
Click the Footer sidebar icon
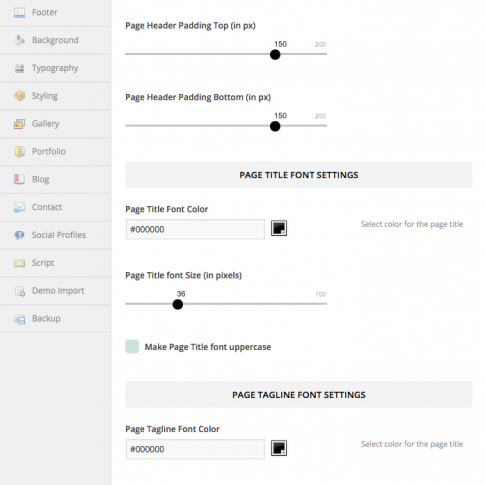[x=19, y=13]
